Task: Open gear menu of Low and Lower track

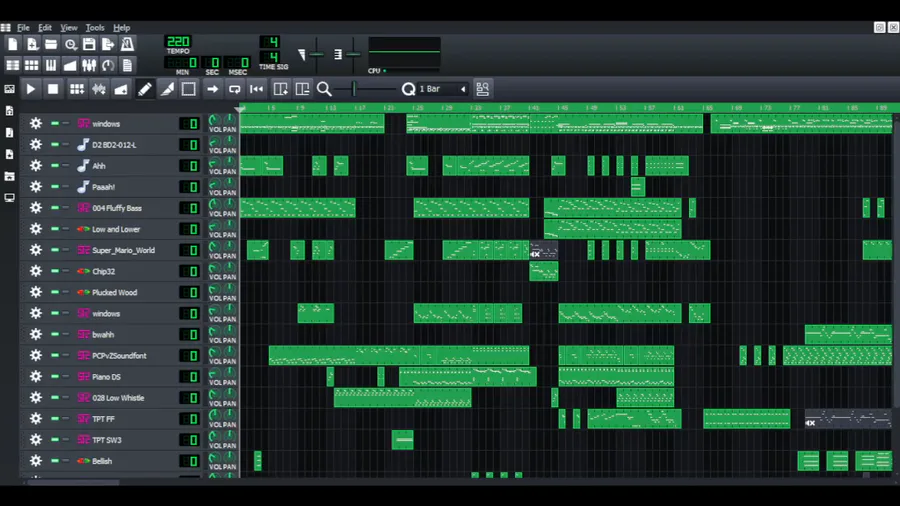Action: [x=36, y=229]
